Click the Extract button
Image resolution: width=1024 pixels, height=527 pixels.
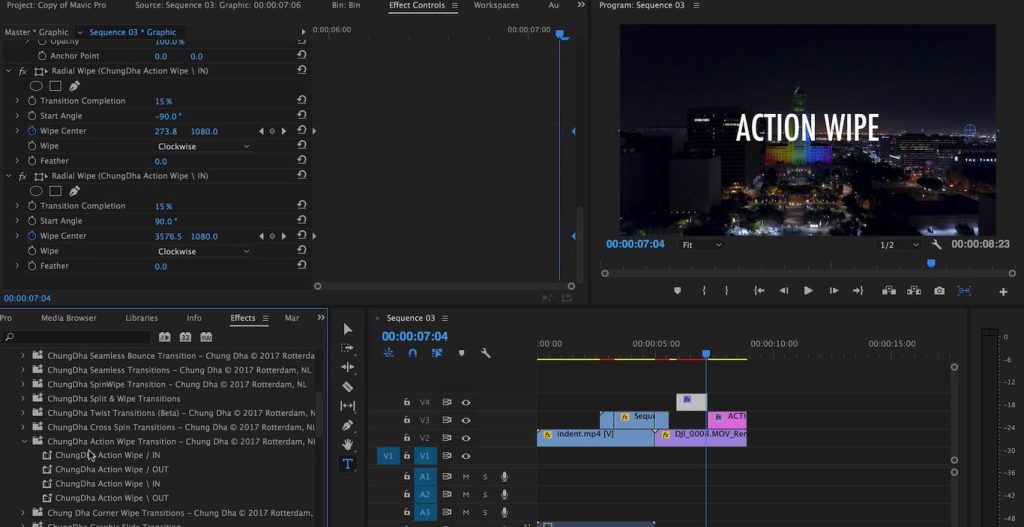click(x=914, y=291)
